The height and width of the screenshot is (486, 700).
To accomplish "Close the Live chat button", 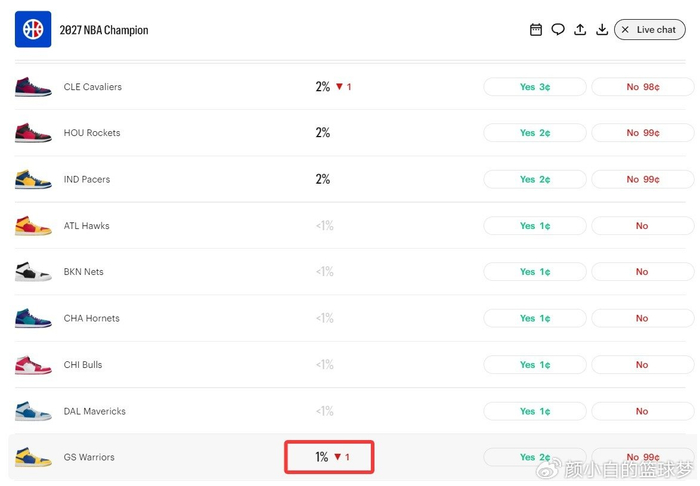I will click(x=650, y=29).
